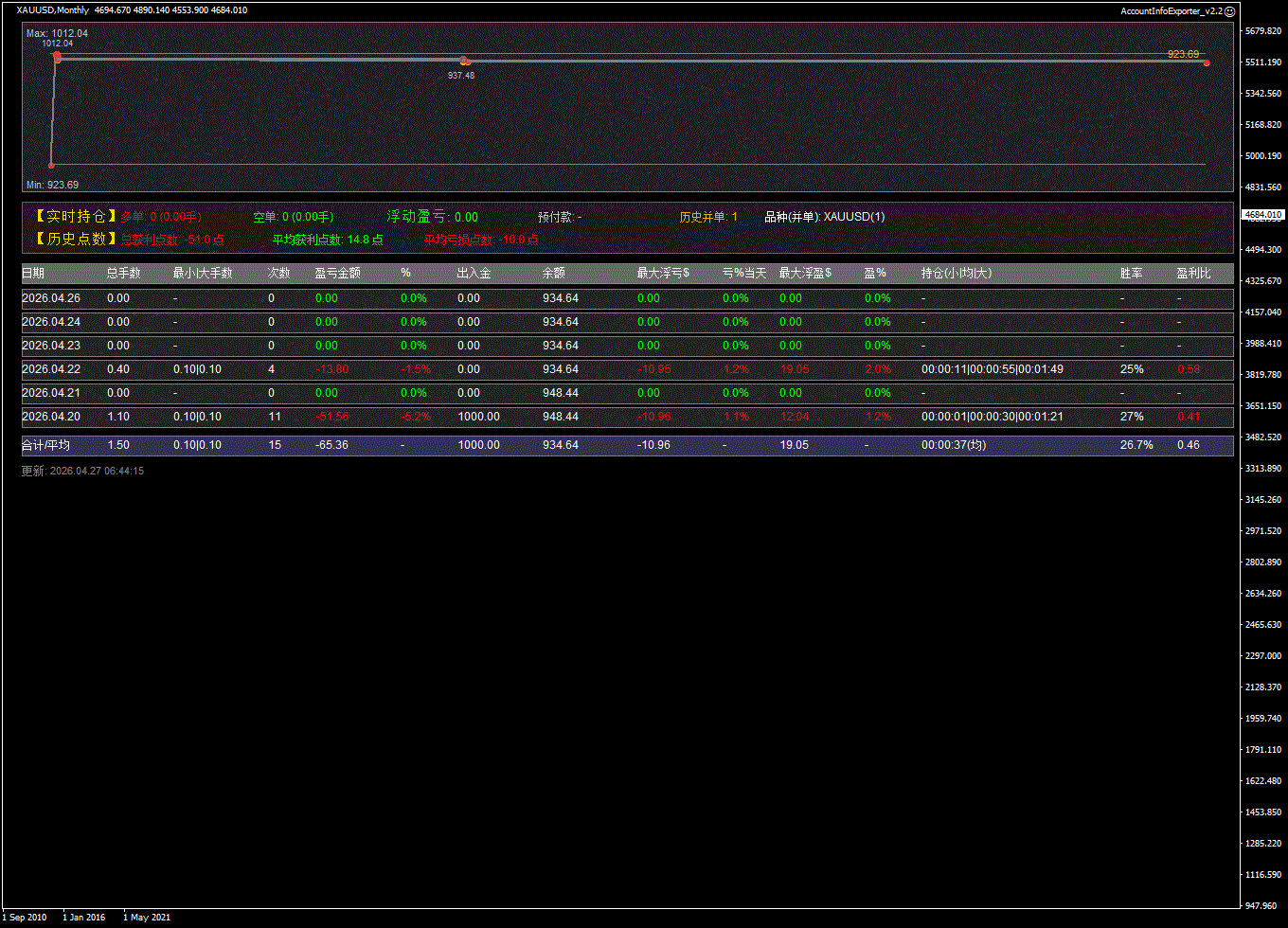Image resolution: width=1288 pixels, height=928 pixels.
Task: Click the 合计/平均 summary row label
Action: [45, 445]
